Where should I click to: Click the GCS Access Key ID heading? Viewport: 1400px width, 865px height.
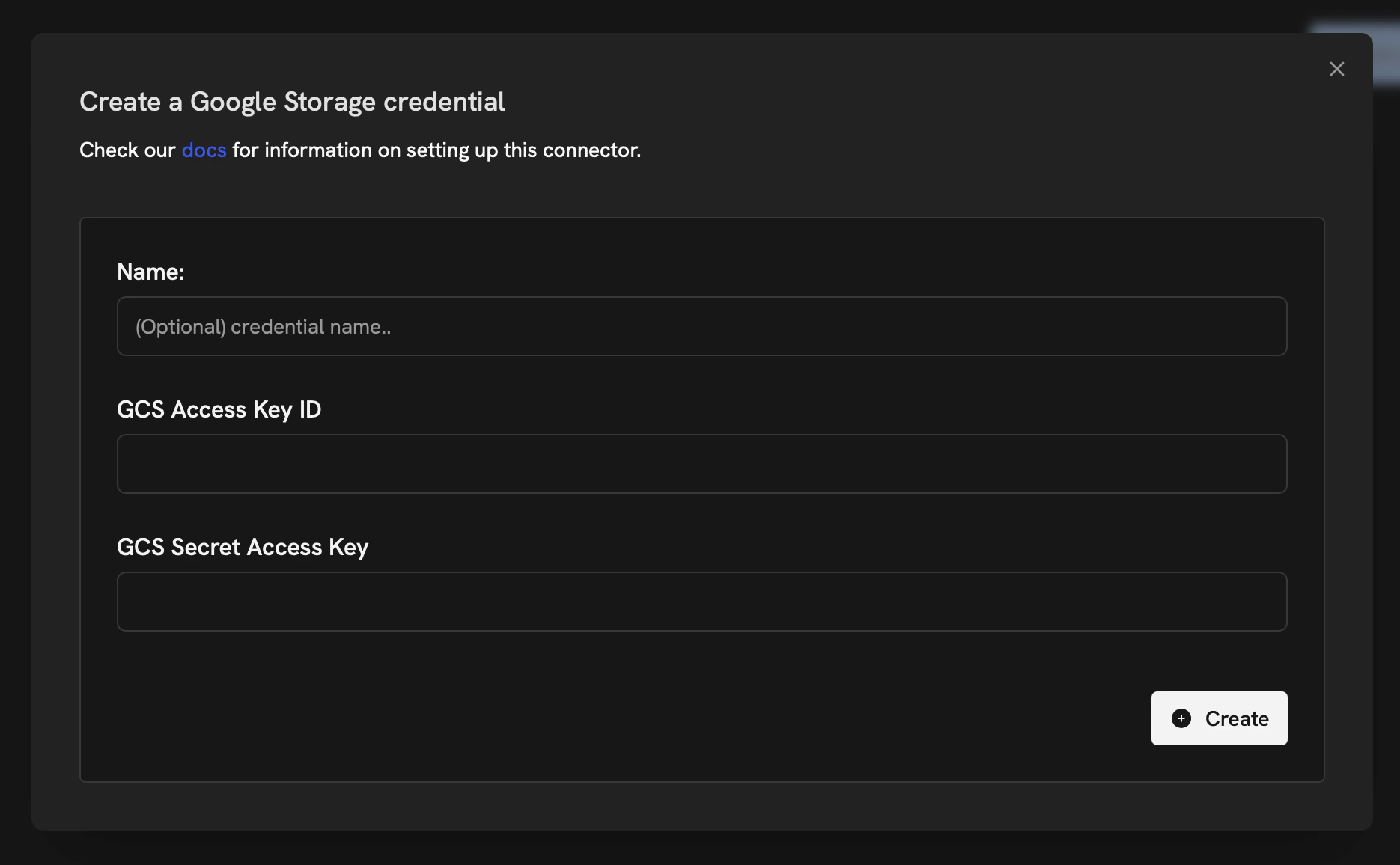[219, 409]
